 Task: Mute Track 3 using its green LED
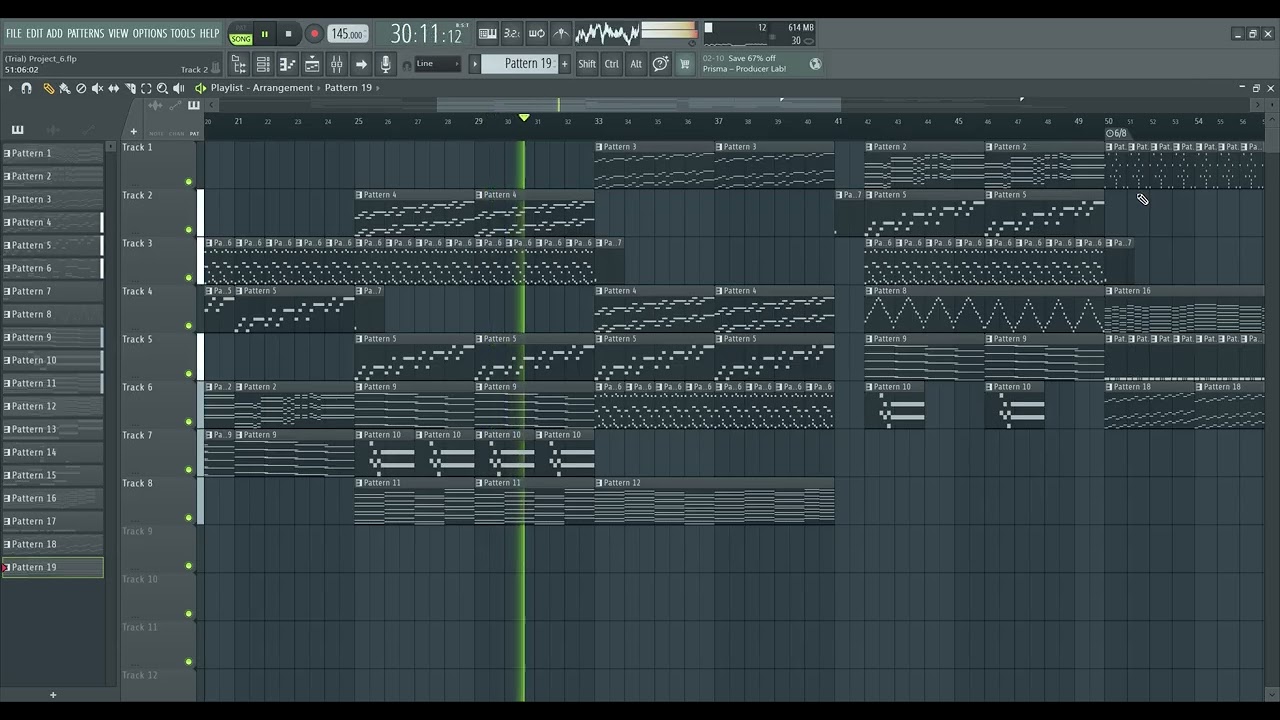[x=189, y=278]
